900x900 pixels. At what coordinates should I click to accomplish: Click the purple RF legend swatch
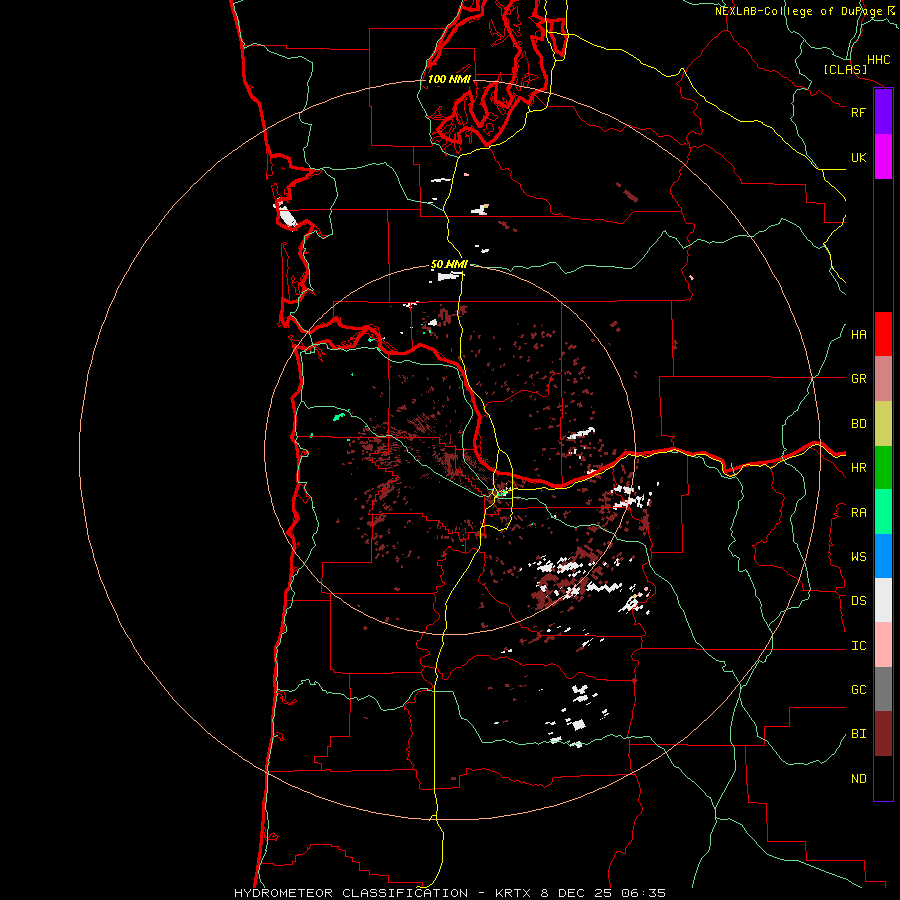(883, 112)
